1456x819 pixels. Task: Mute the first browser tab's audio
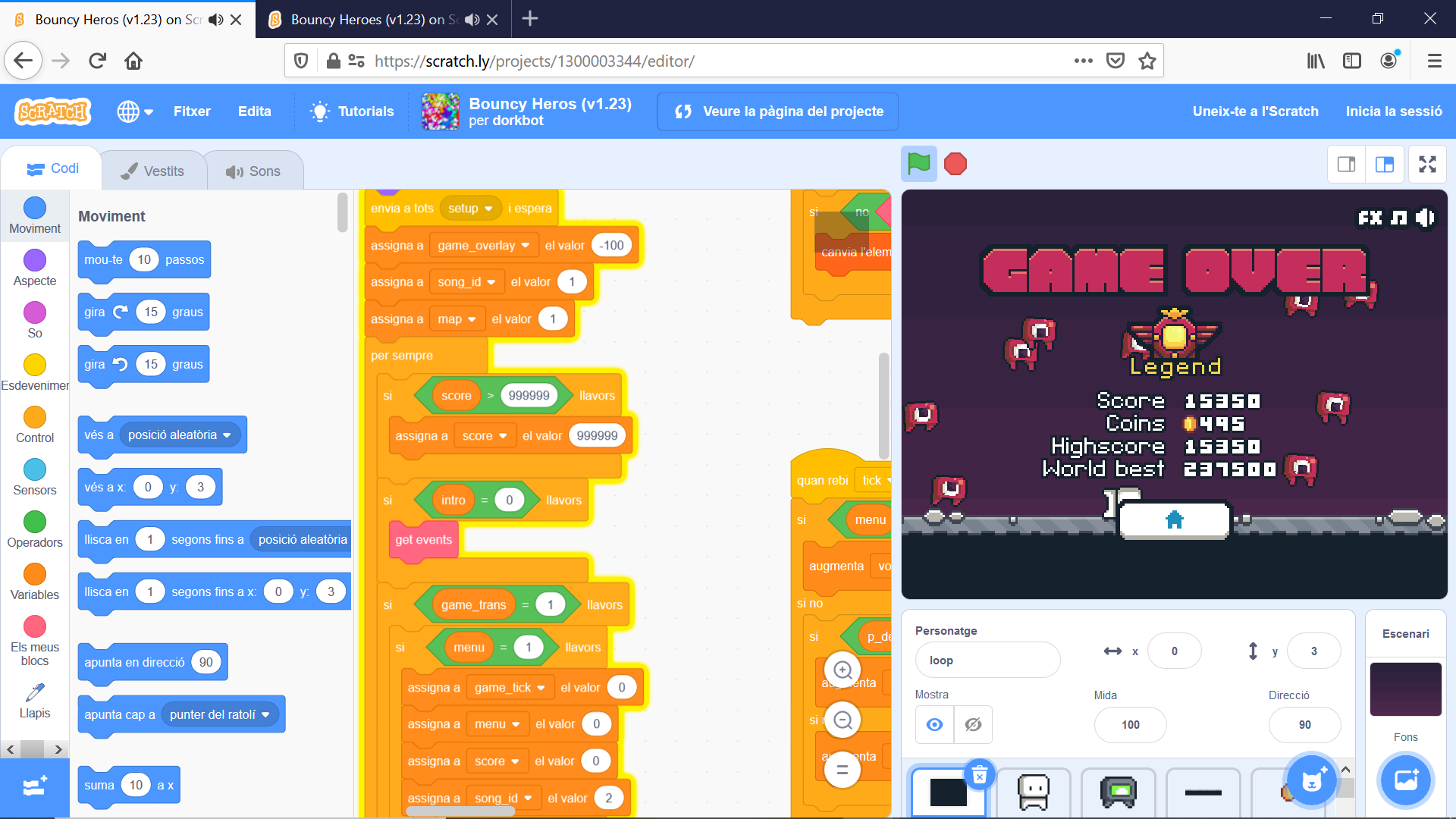[x=215, y=19]
